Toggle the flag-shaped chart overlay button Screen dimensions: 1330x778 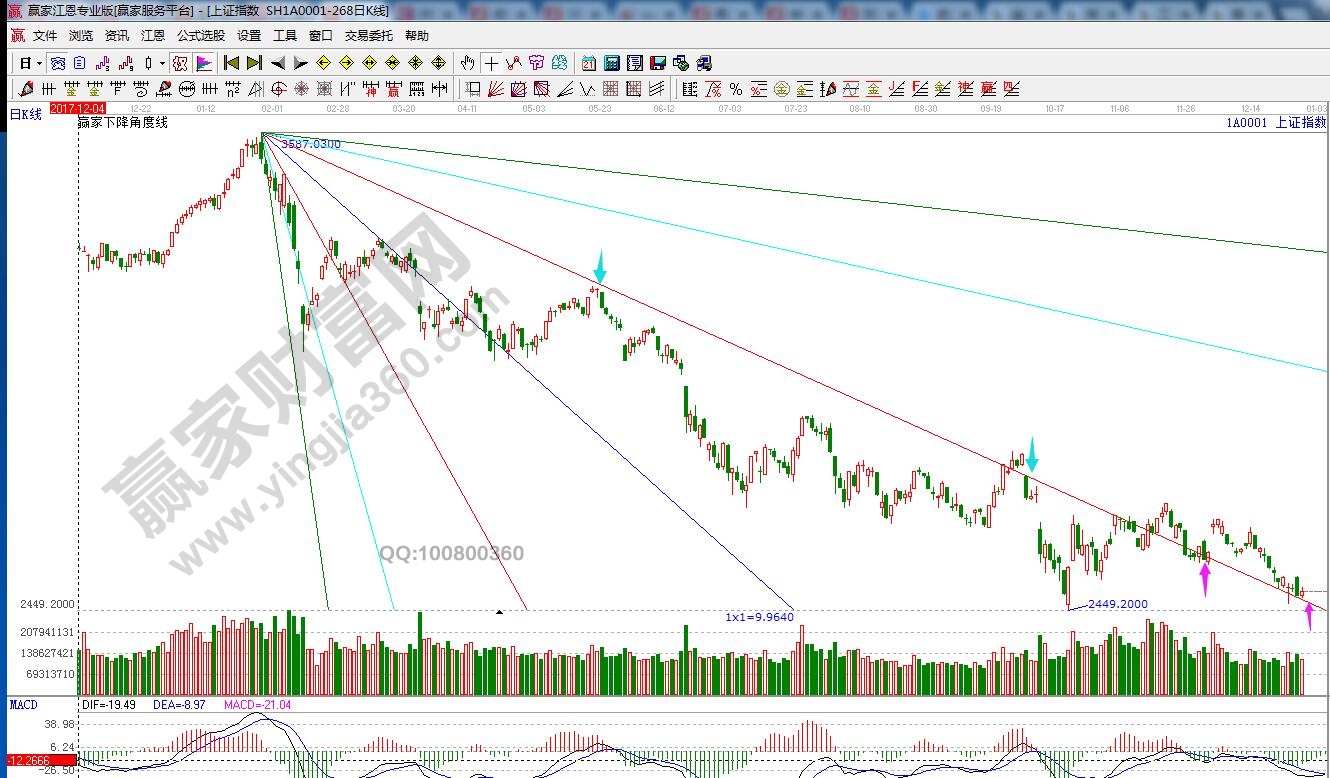coord(204,63)
